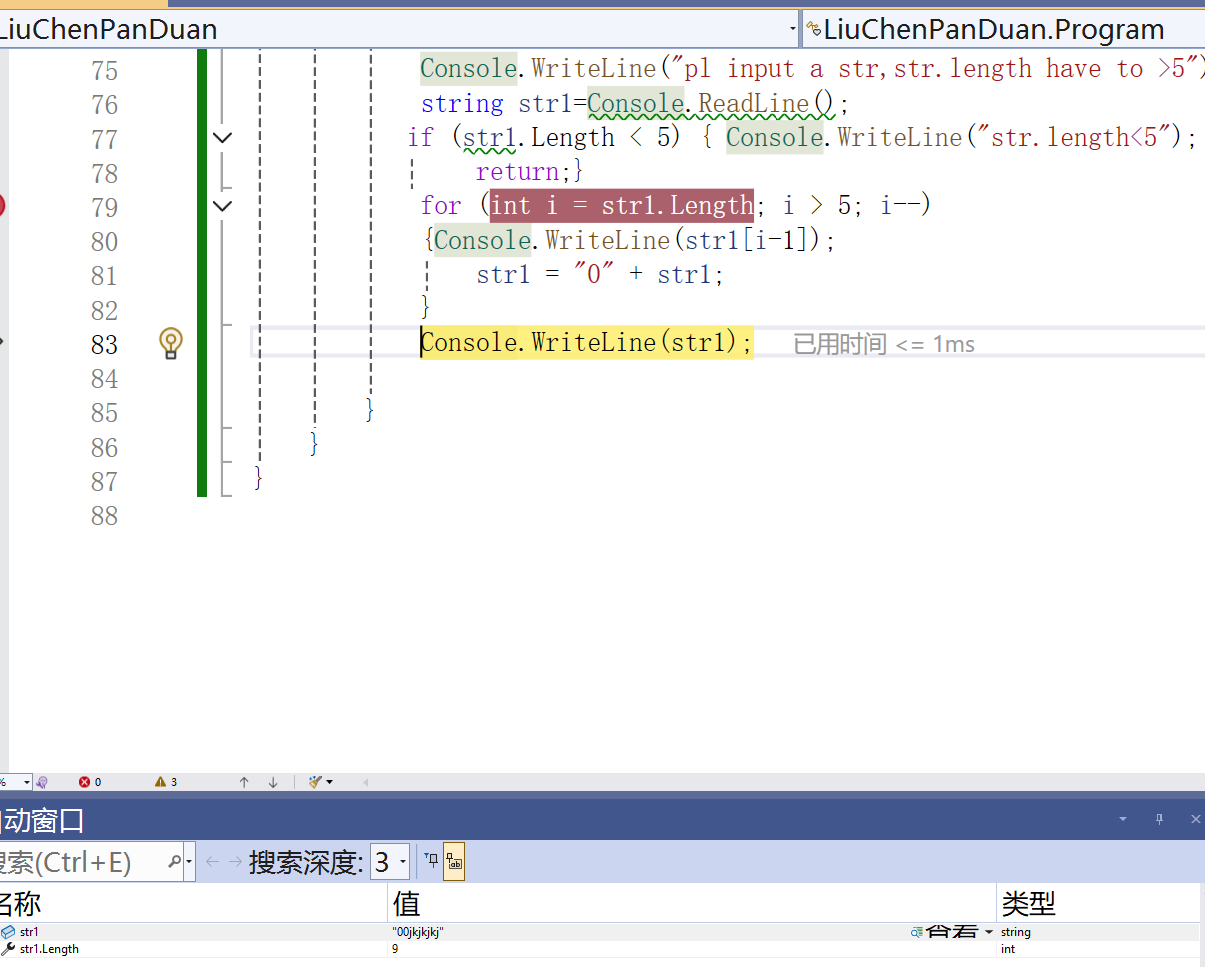Click the search forward arrow
Viewport: 1205px width, 967px height.
coord(235,861)
